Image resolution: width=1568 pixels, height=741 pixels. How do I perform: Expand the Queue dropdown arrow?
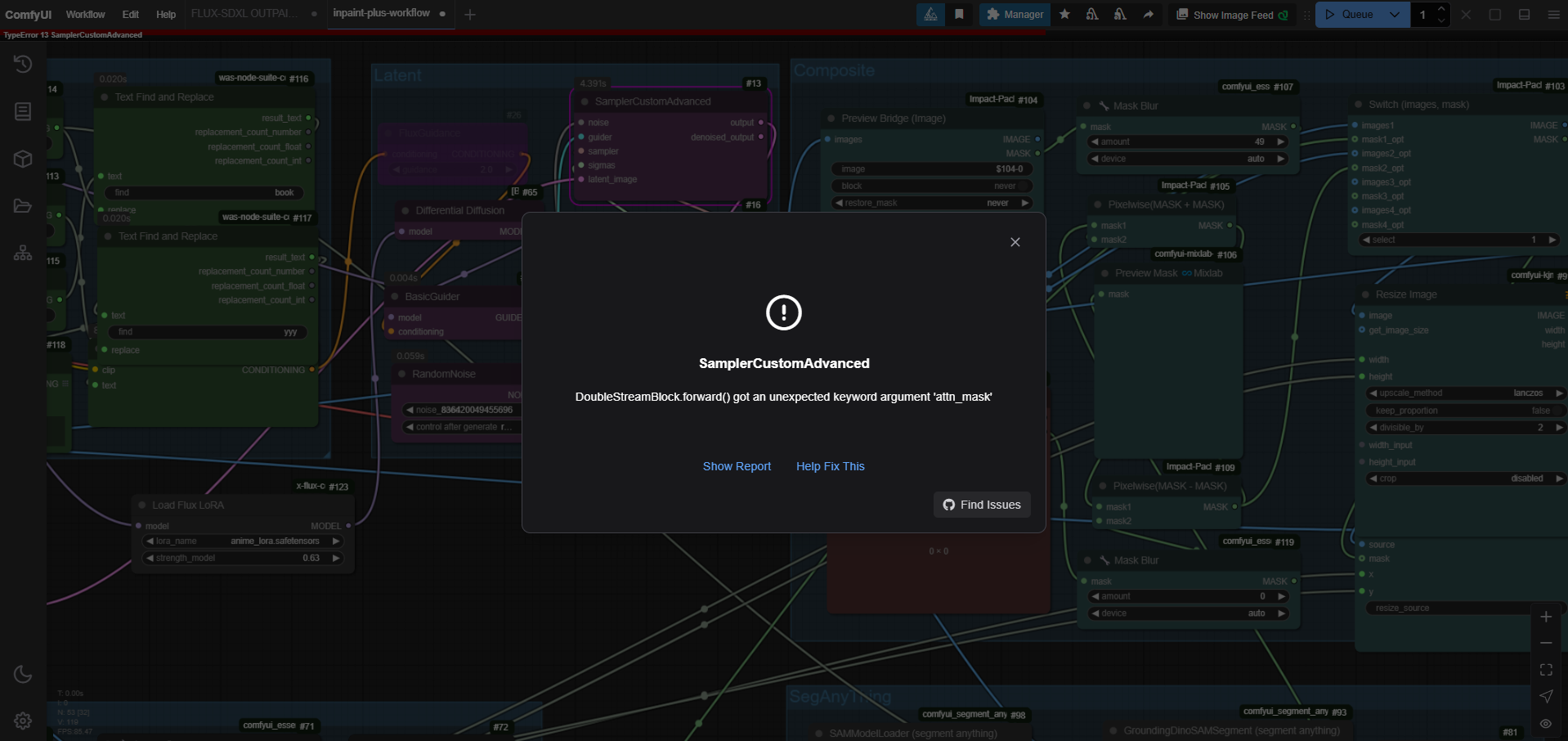point(1395,15)
